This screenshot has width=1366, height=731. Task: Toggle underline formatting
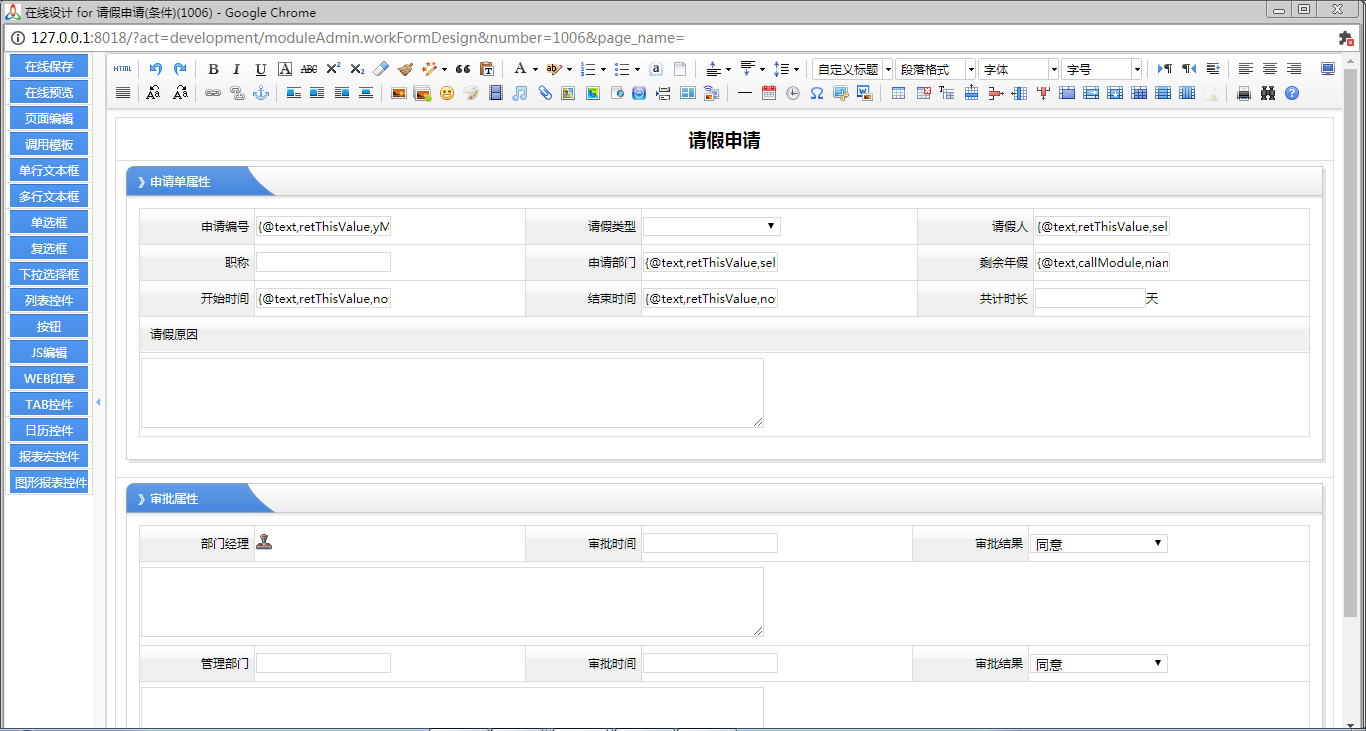point(261,69)
